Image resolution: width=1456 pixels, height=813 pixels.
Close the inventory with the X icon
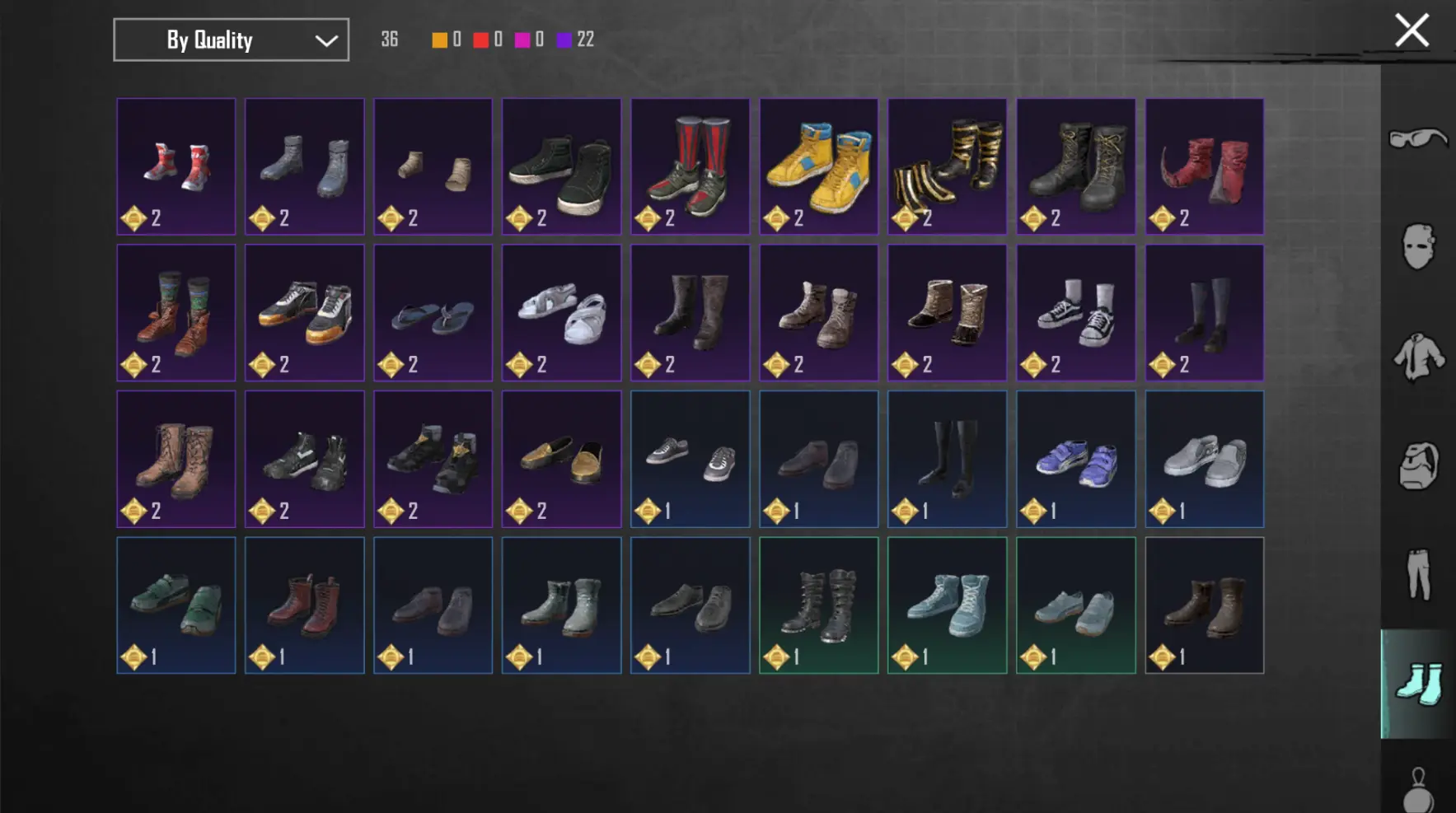[x=1412, y=30]
